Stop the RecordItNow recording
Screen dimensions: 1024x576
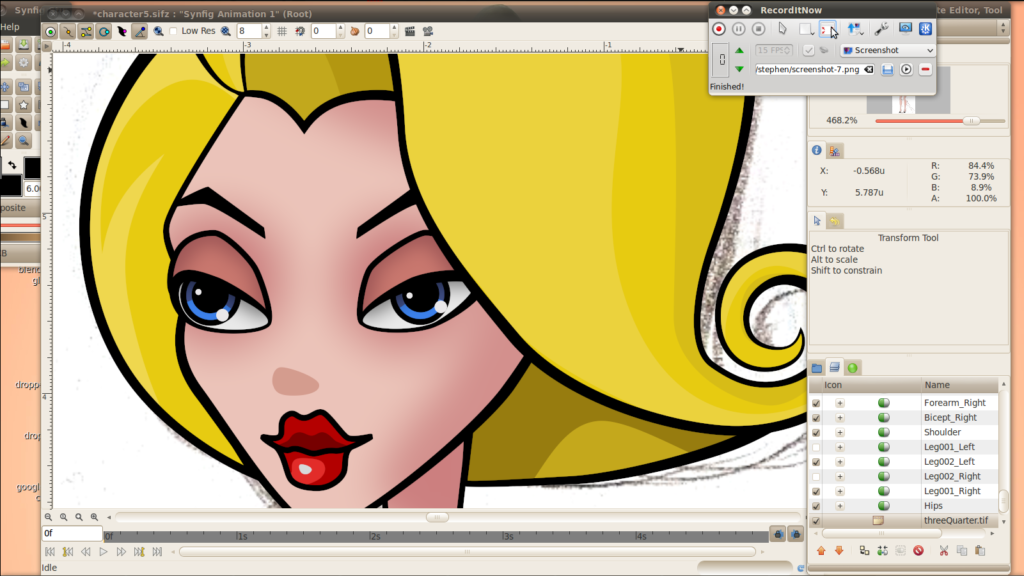[x=758, y=29]
